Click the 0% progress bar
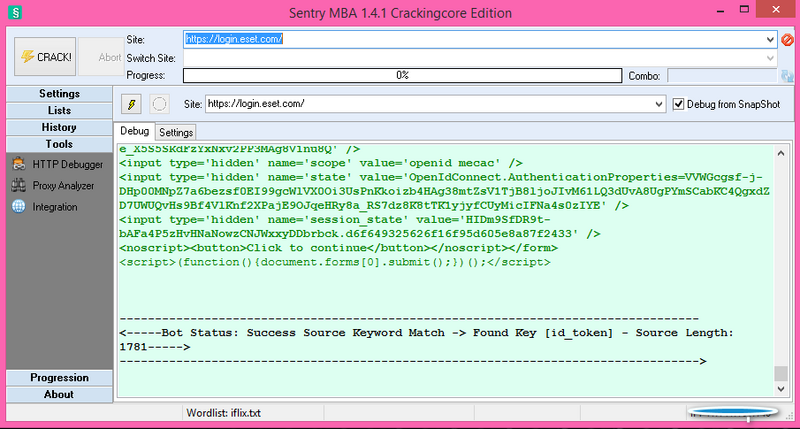800x429 pixels. (402, 75)
